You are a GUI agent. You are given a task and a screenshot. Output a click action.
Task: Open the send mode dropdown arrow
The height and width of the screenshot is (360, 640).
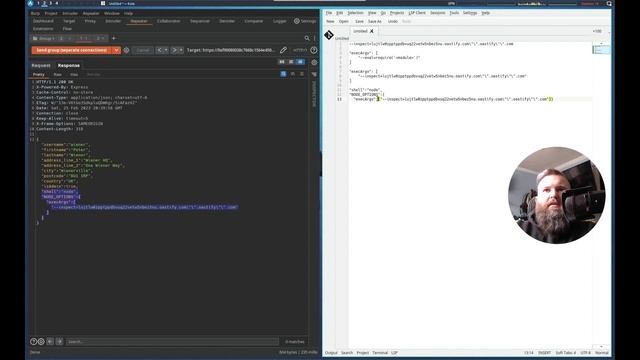[x=116, y=50]
